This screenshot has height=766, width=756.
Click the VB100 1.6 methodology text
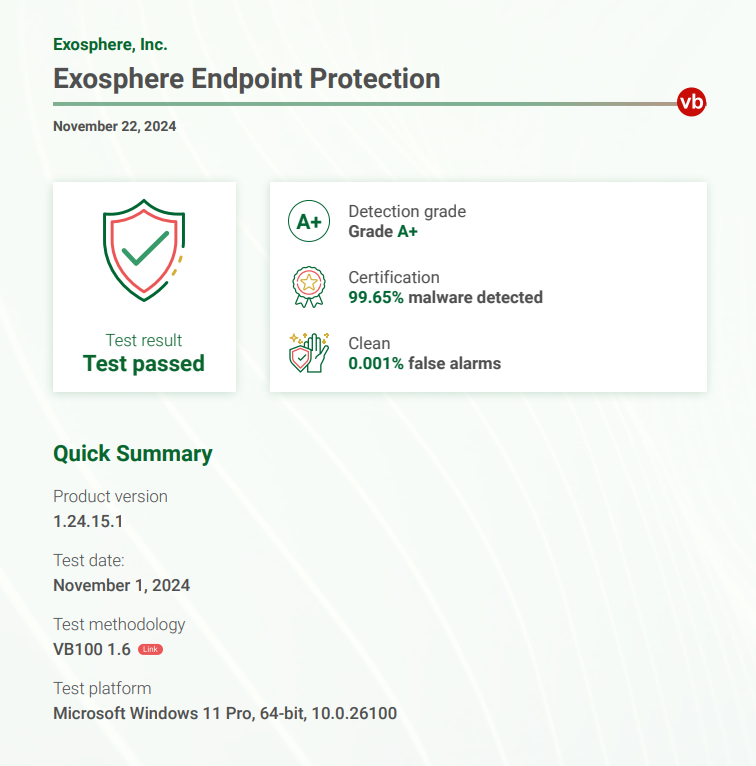pyautogui.click(x=92, y=649)
